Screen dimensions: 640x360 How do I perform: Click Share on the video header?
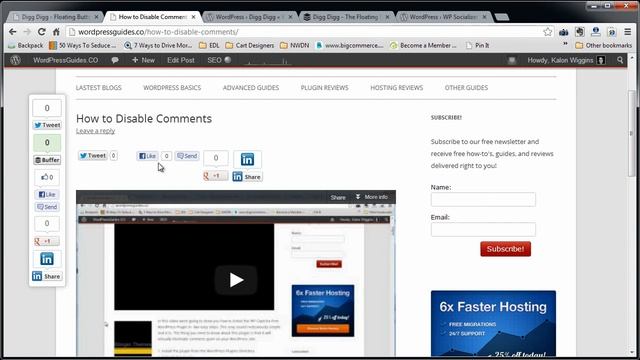[338, 197]
